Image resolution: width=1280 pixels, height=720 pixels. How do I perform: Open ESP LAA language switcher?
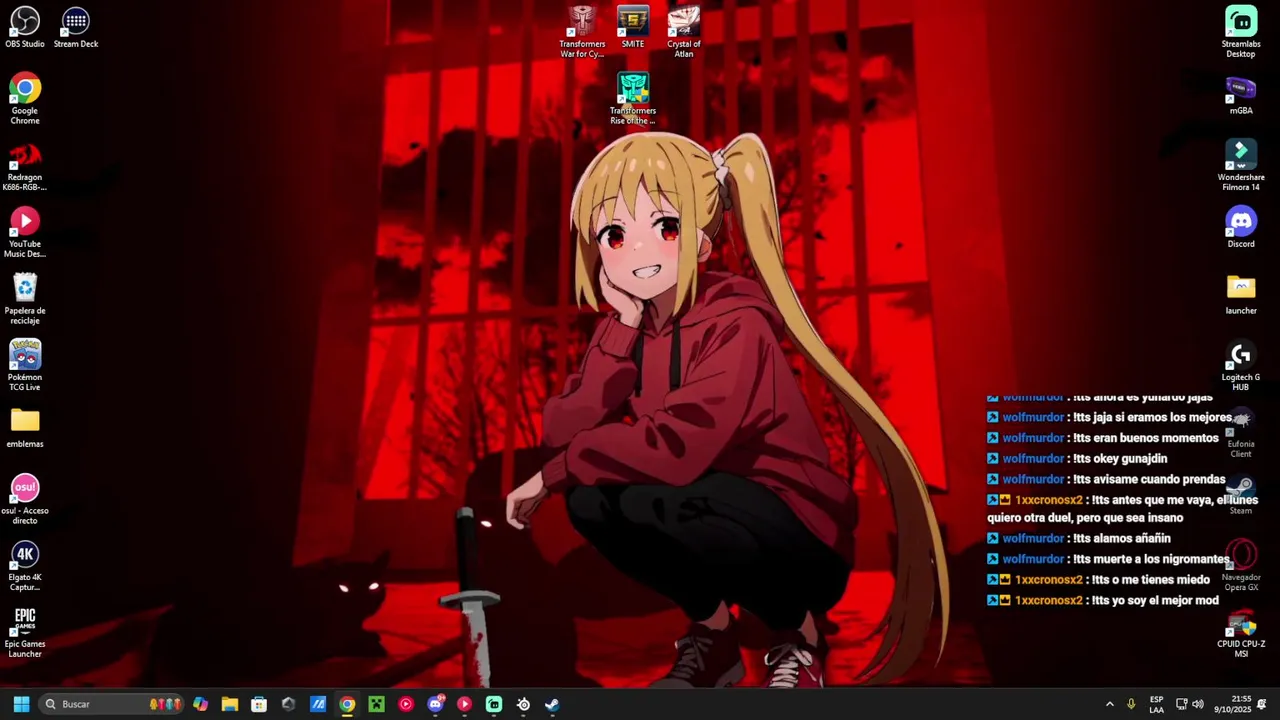(1157, 704)
